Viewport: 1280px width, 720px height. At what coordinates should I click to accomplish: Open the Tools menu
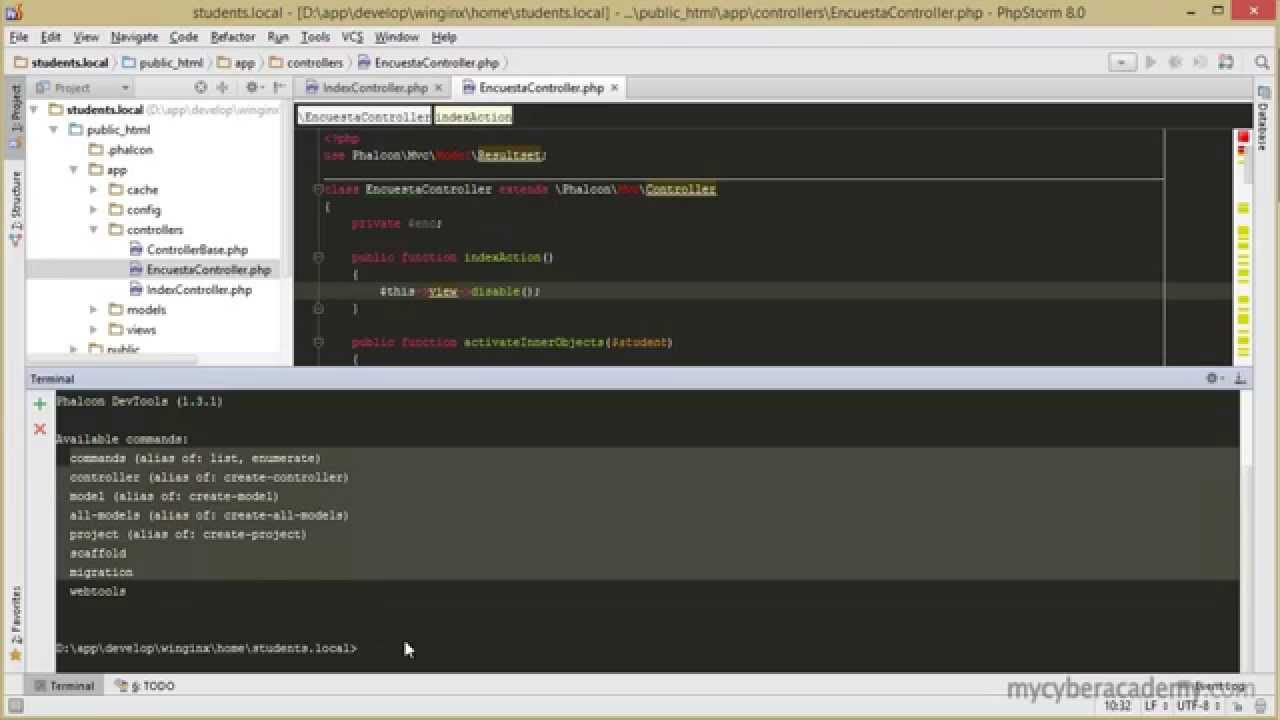click(x=315, y=37)
